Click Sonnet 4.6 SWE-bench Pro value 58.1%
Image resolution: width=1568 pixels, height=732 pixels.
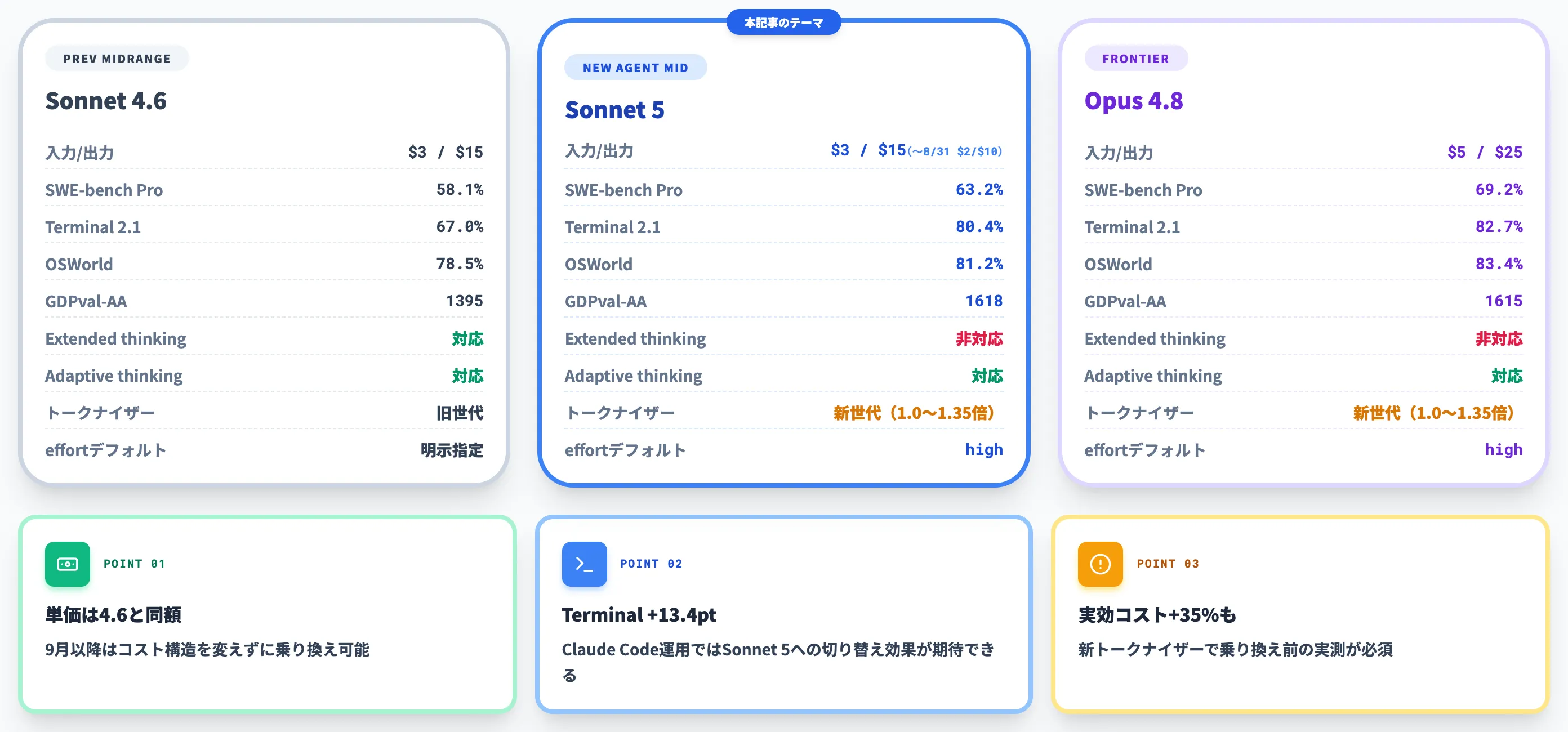pyautogui.click(x=460, y=189)
